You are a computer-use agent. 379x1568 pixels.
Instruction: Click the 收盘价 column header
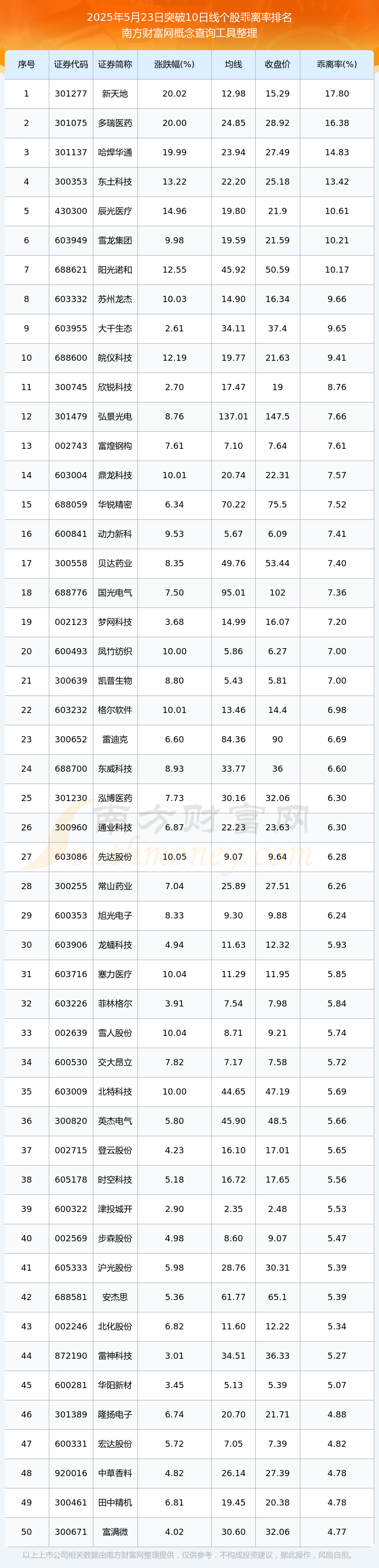(x=277, y=64)
